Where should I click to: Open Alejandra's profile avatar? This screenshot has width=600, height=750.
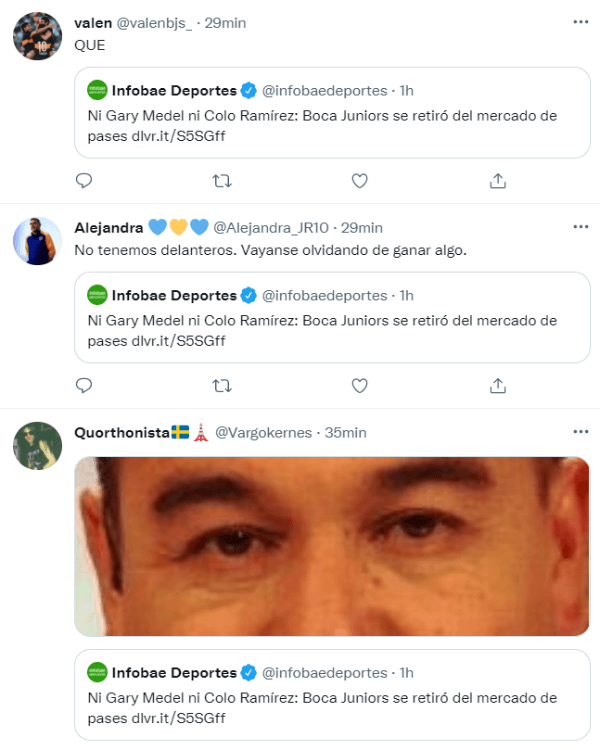[38, 242]
